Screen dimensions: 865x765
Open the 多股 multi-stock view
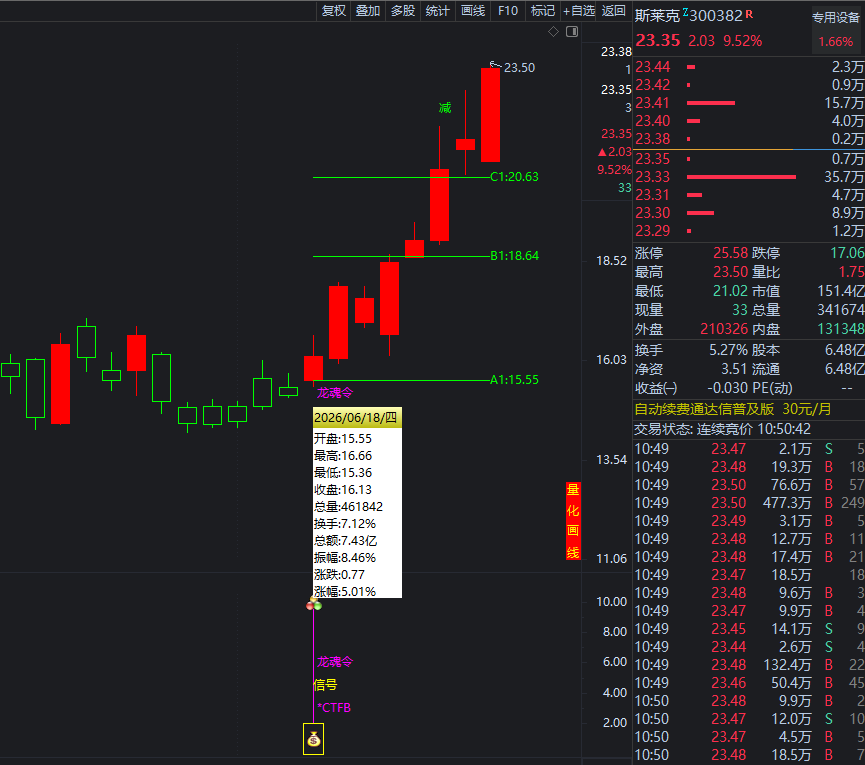tap(403, 10)
